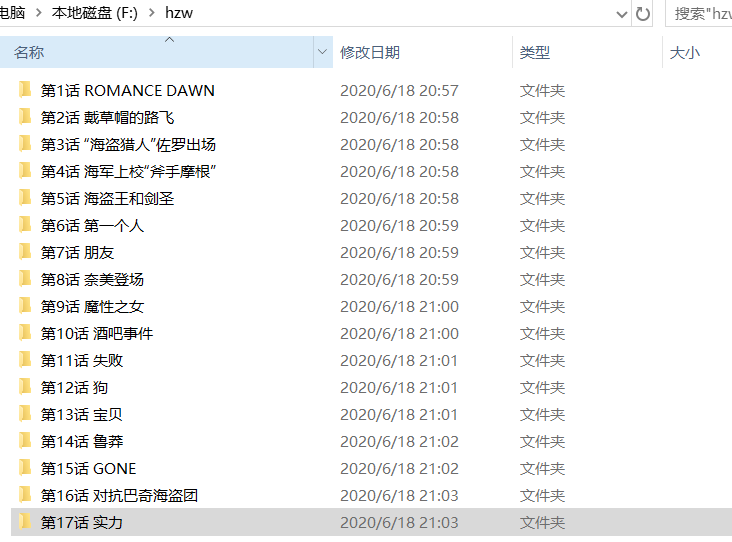Click the modified date of 第10话 酒吧事件
The height and width of the screenshot is (542, 732).
point(400,333)
